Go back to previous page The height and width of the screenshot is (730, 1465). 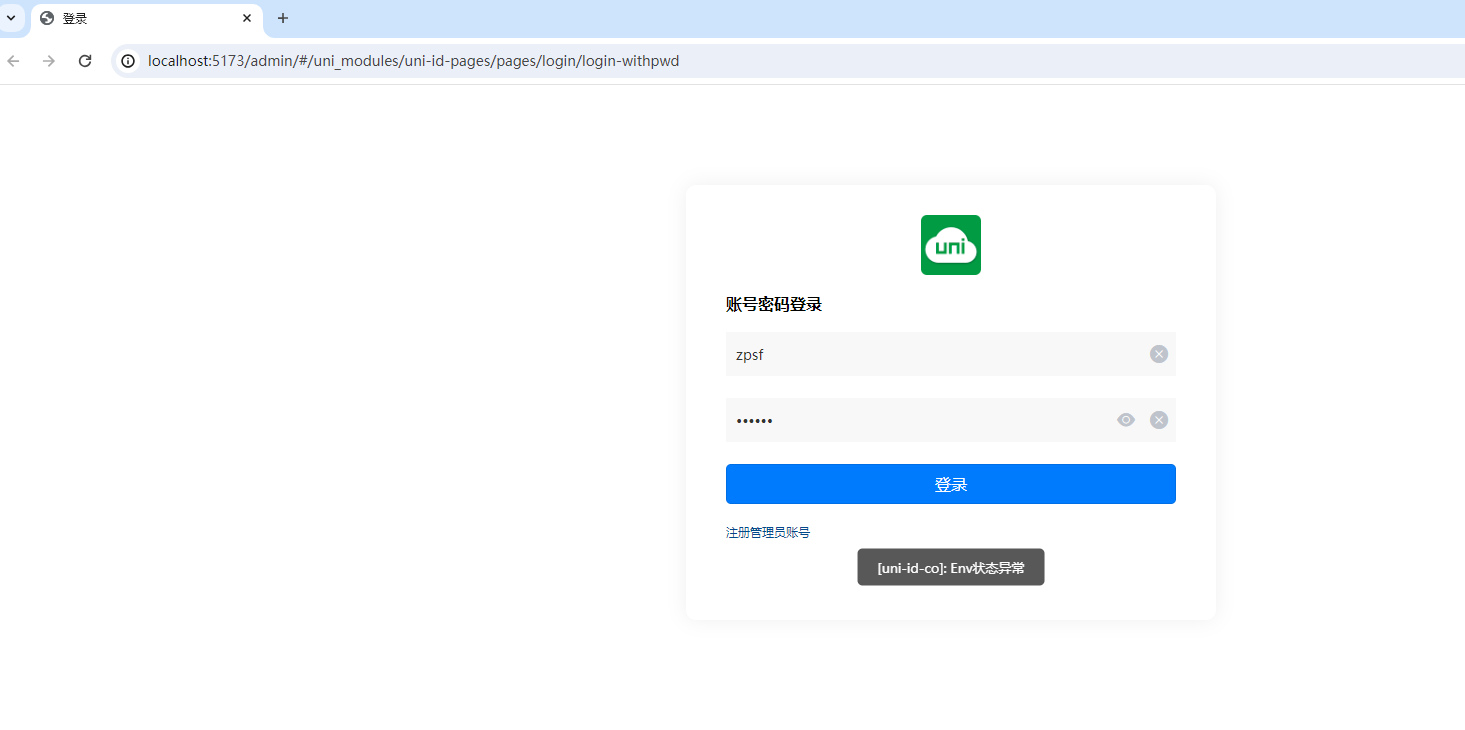[x=14, y=61]
